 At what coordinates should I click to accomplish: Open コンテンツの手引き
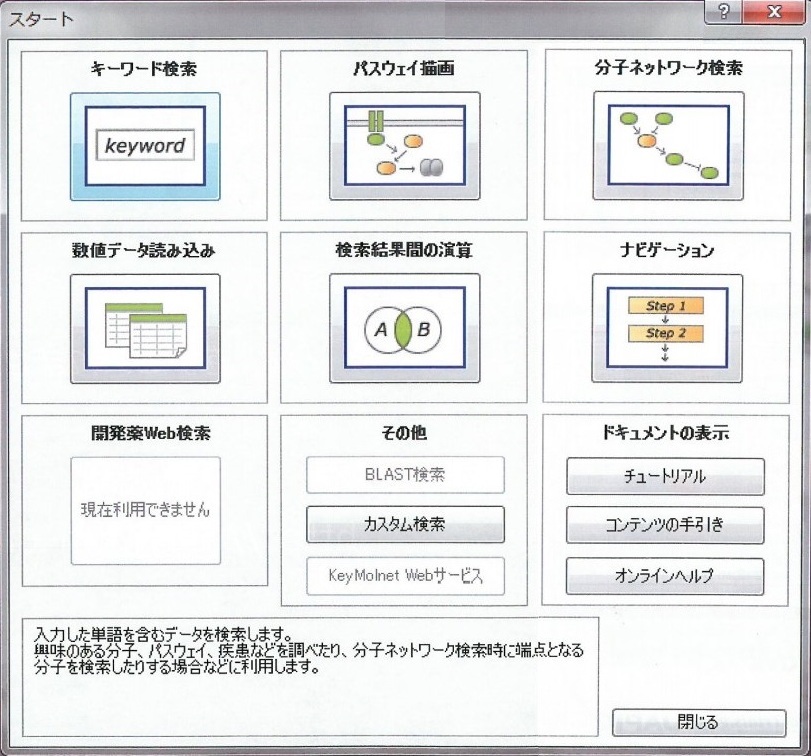tap(664, 526)
